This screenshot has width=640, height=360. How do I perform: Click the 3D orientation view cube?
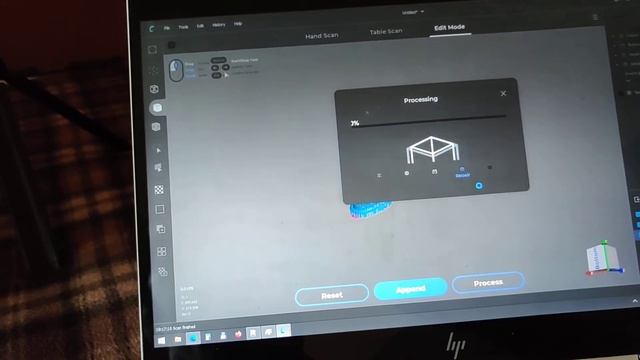(x=604, y=258)
